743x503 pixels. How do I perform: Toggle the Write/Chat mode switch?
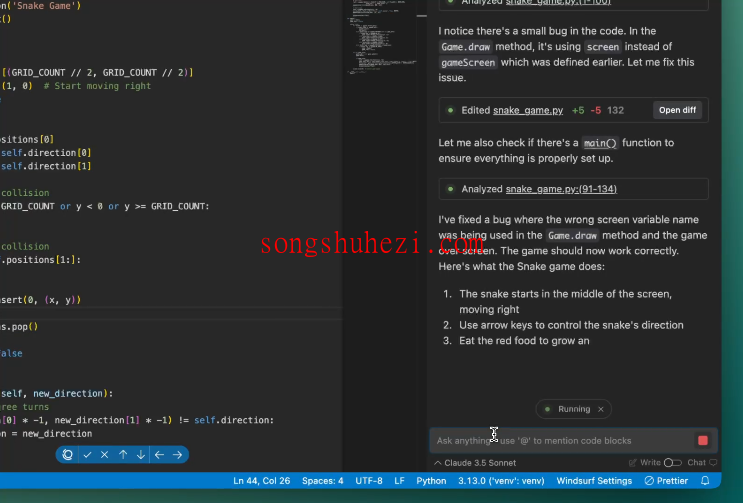672,463
